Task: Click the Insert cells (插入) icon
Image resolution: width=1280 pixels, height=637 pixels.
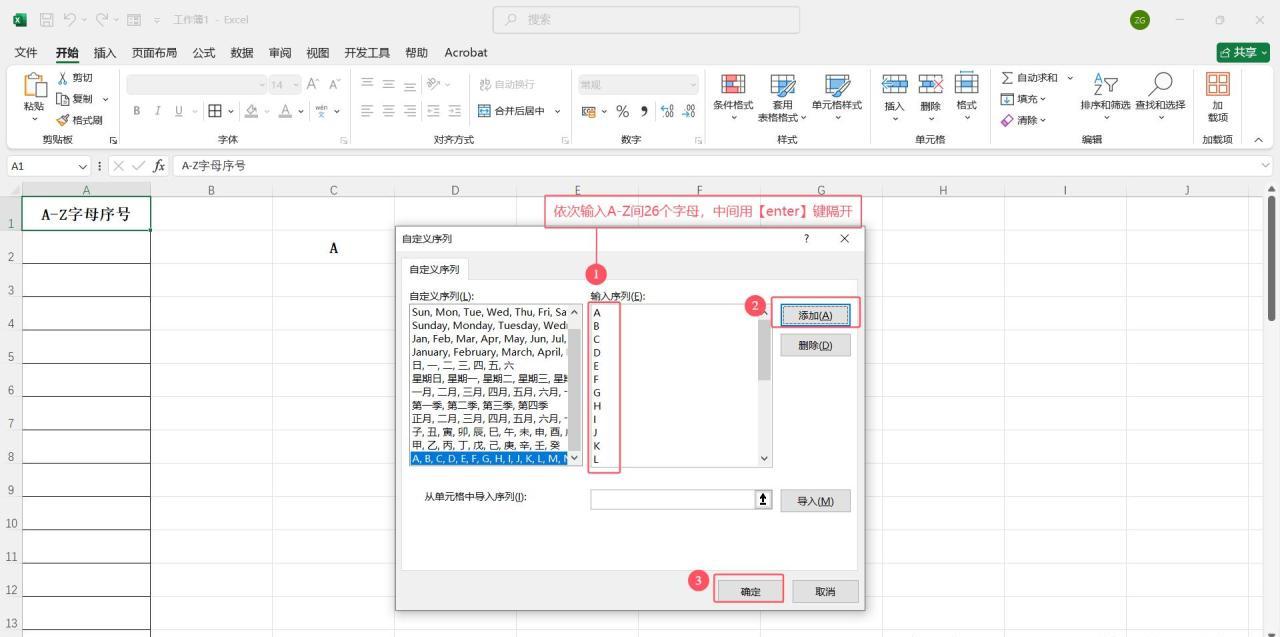Action: coord(894,85)
